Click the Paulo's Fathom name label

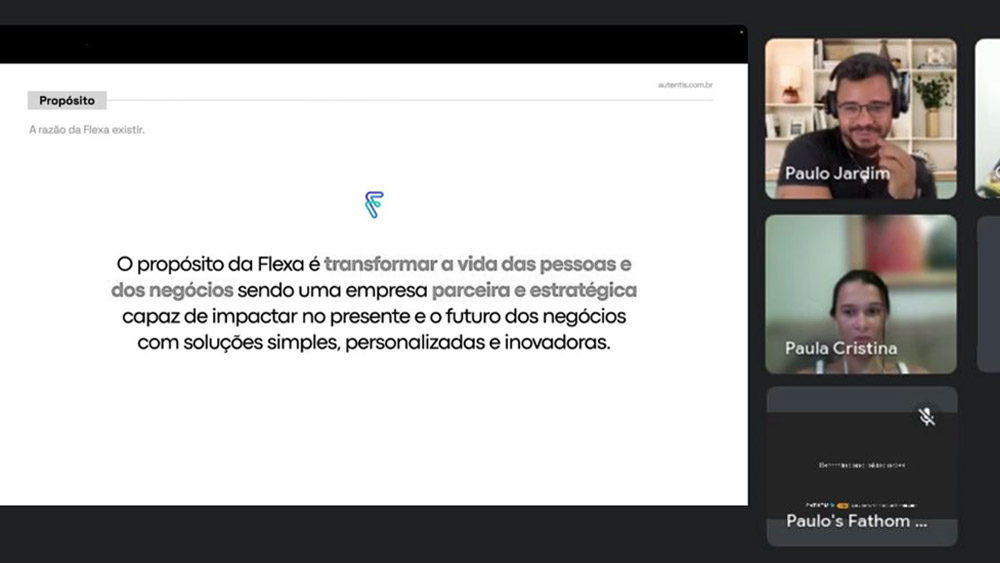tap(857, 521)
